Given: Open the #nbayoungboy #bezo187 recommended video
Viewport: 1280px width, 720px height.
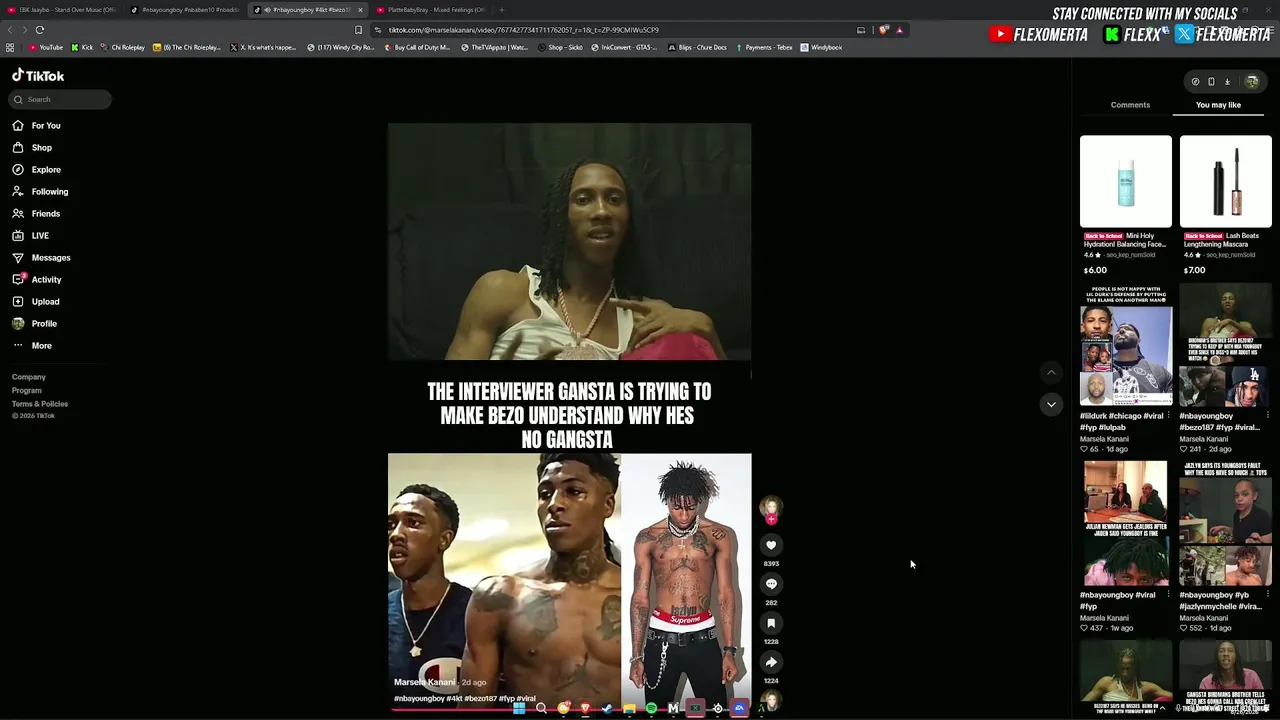Looking at the screenshot, I should click(1226, 345).
